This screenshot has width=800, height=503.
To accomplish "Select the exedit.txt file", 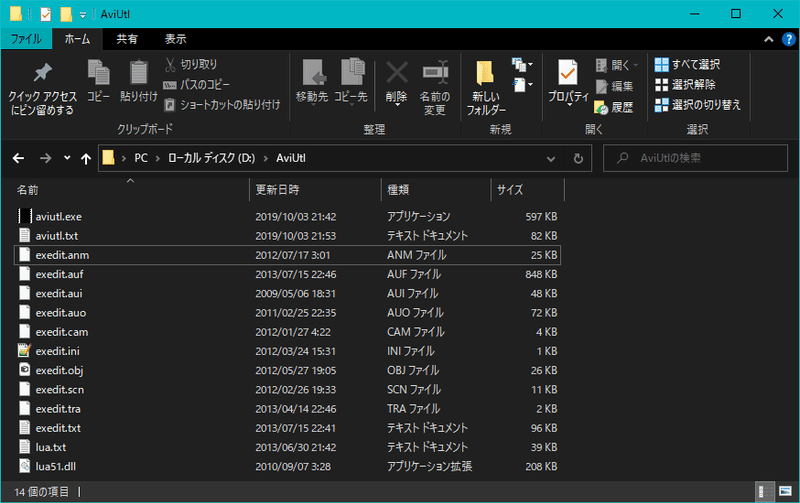I will [x=287, y=428].
